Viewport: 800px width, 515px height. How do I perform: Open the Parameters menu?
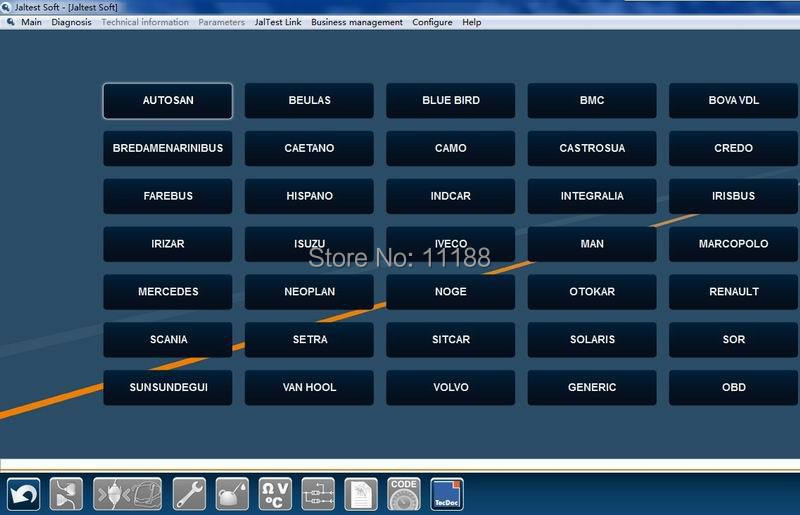(x=221, y=22)
